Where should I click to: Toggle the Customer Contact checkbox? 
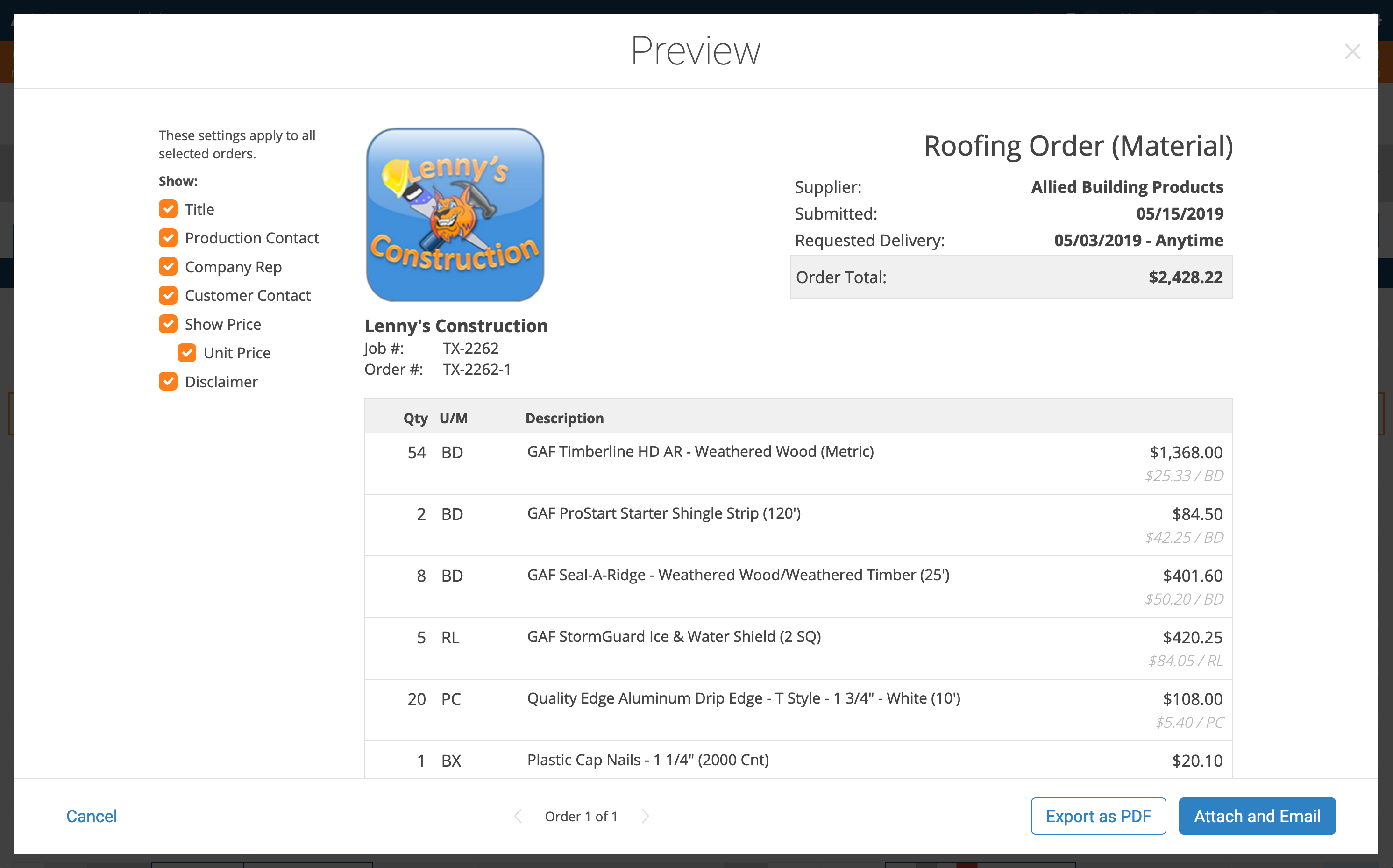click(x=168, y=295)
